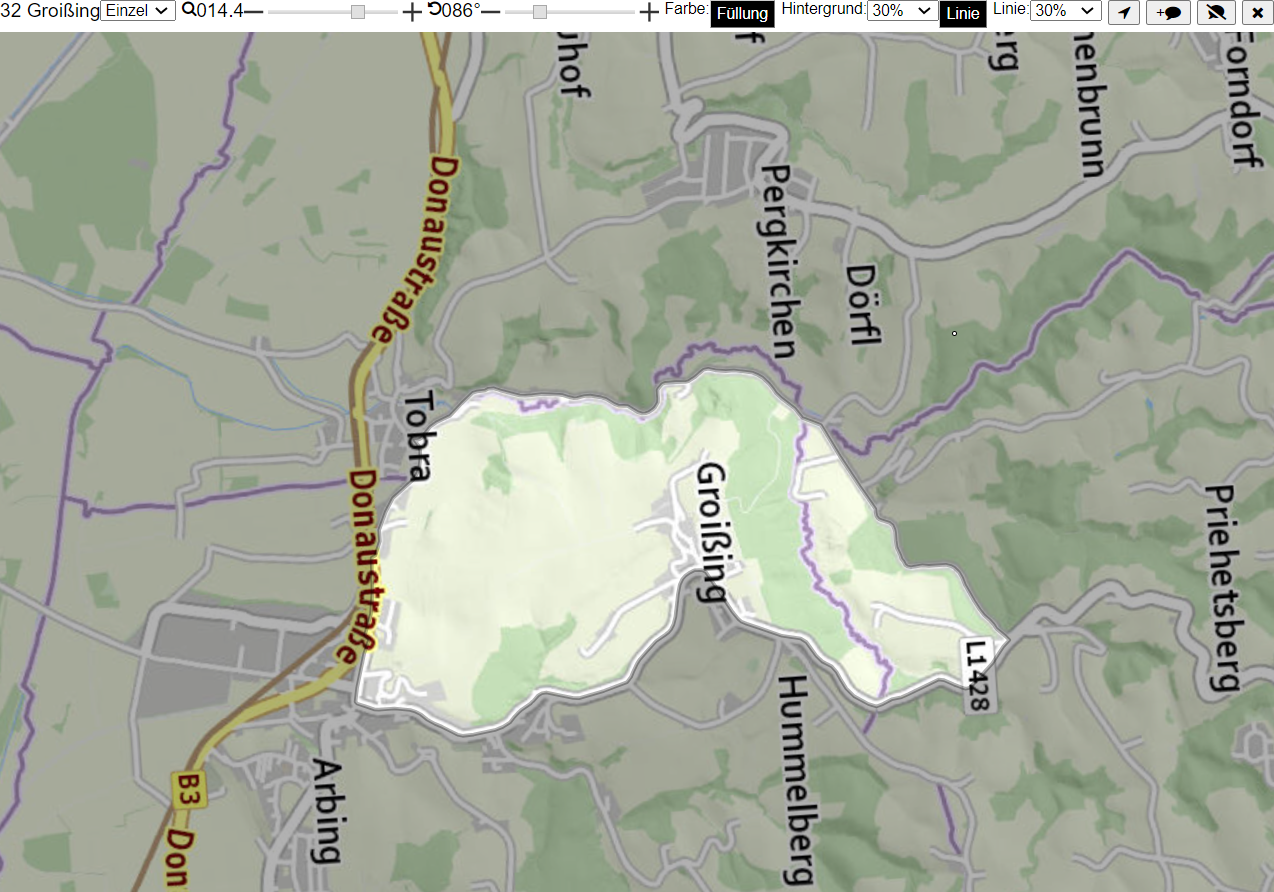Open the Hintergrund opacity dropdown
Screen dimensions: 1274x892
[x=902, y=11]
